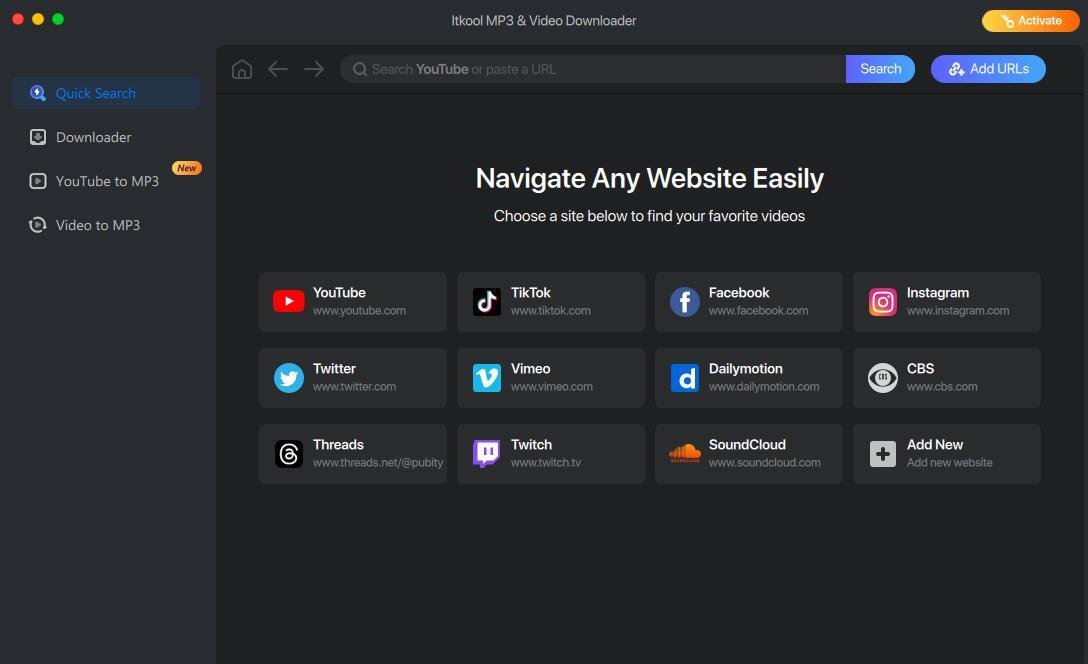Open the SoundCloud site tile
The height and width of the screenshot is (664, 1088).
pos(748,453)
